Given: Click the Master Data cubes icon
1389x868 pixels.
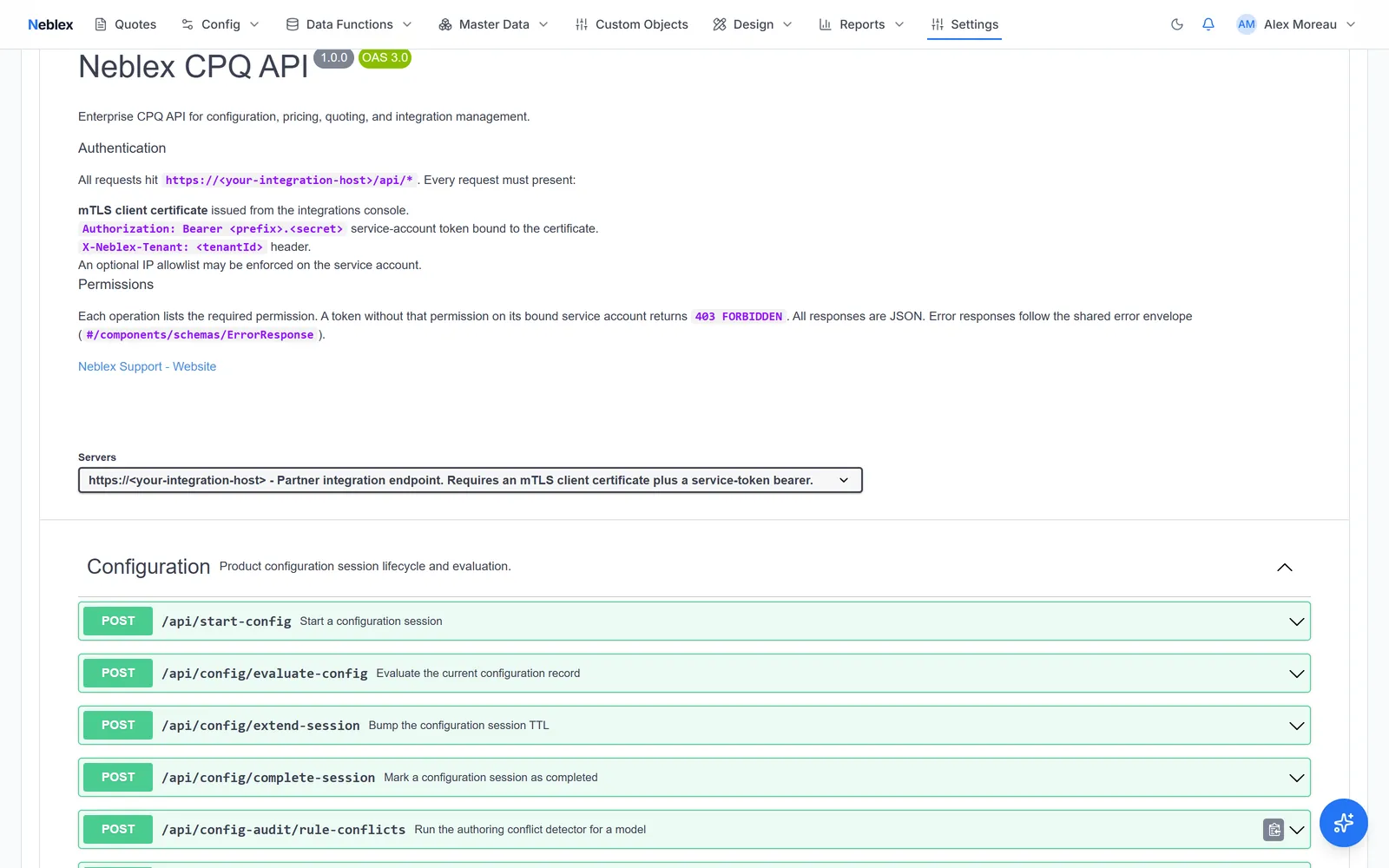Looking at the screenshot, I should click(445, 24).
